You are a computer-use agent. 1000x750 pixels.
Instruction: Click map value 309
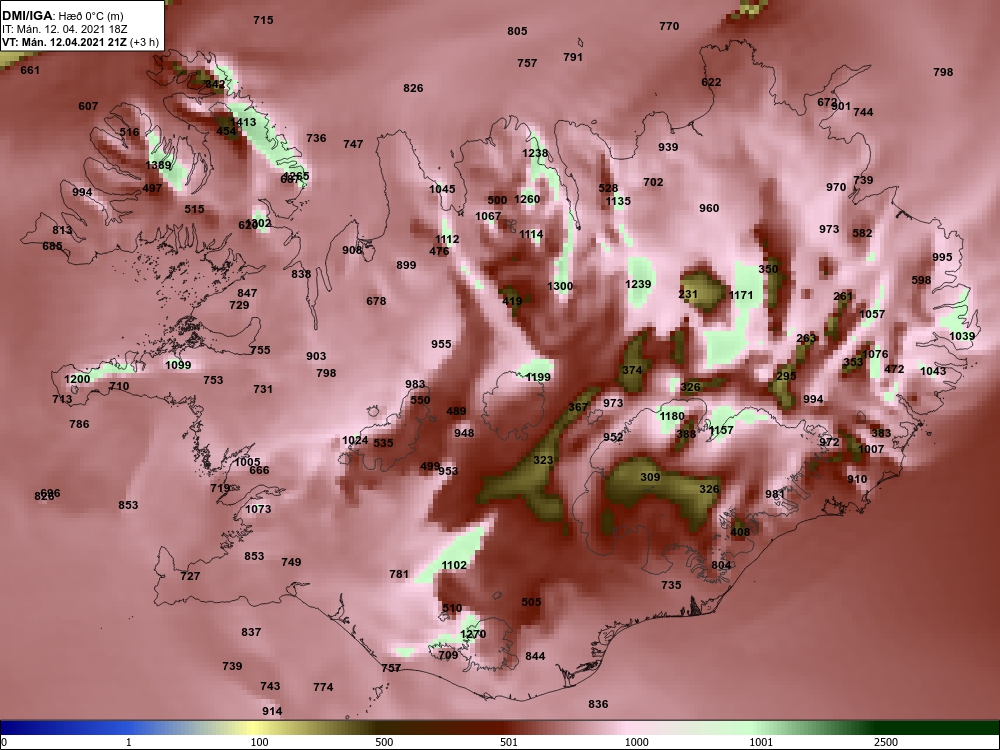coord(650,477)
